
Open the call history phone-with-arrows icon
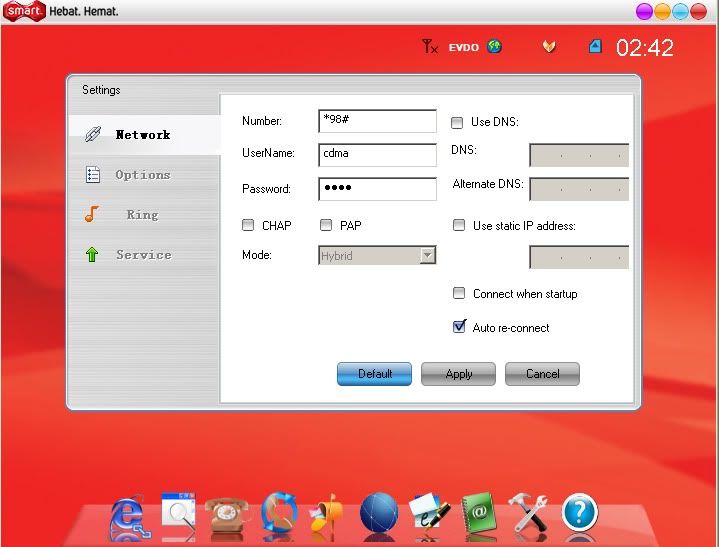click(279, 512)
